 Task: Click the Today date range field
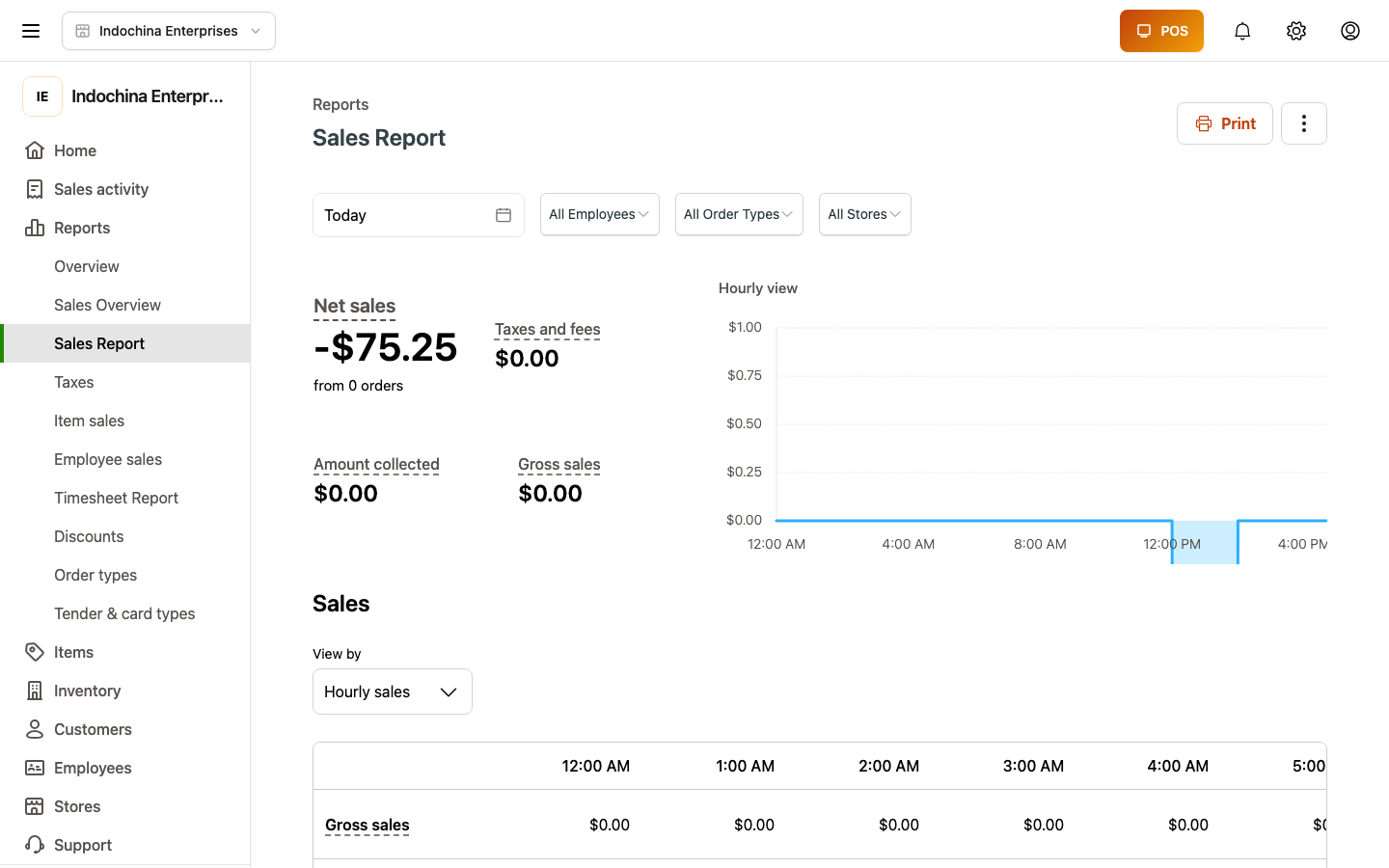coord(419,215)
